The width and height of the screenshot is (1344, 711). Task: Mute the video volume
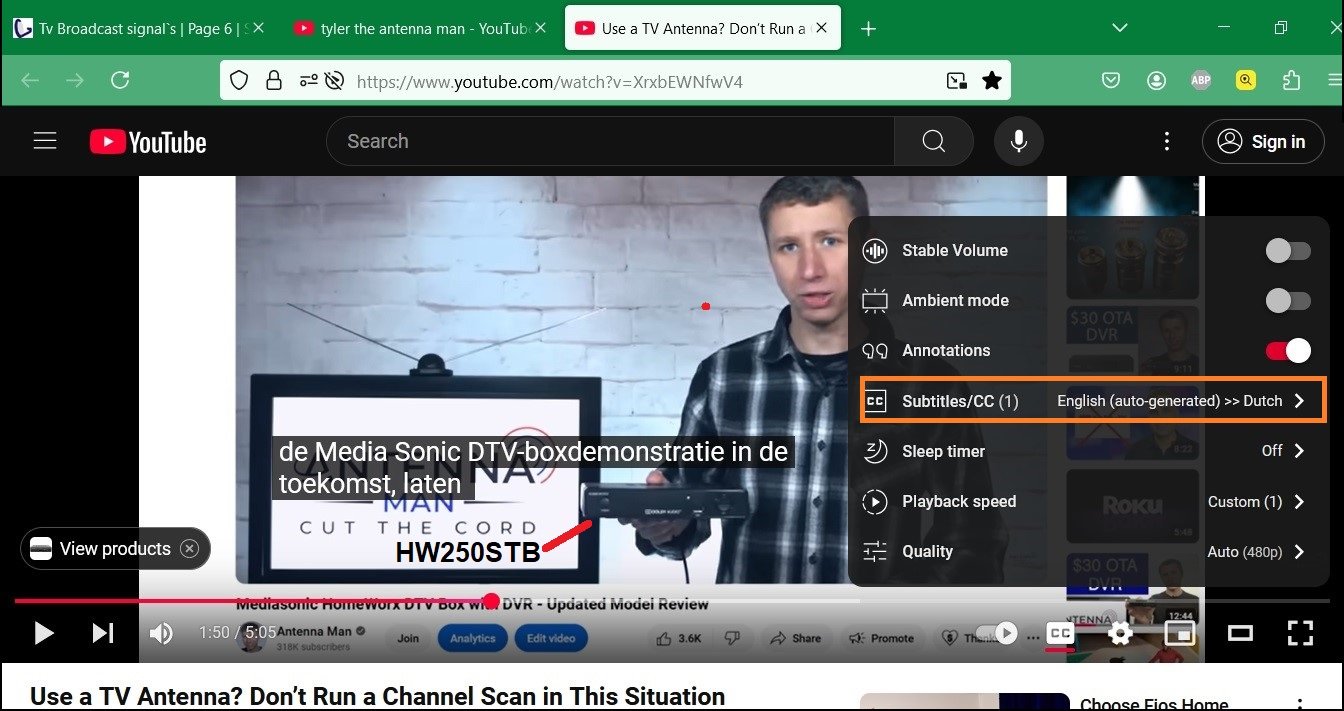161,633
